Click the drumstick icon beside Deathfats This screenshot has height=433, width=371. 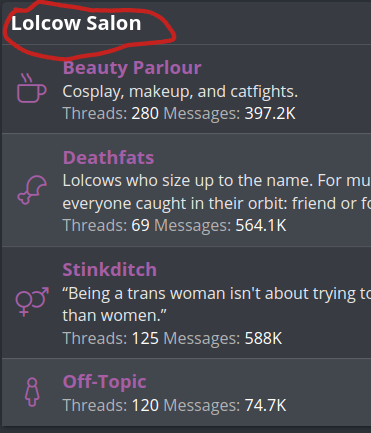point(32,190)
